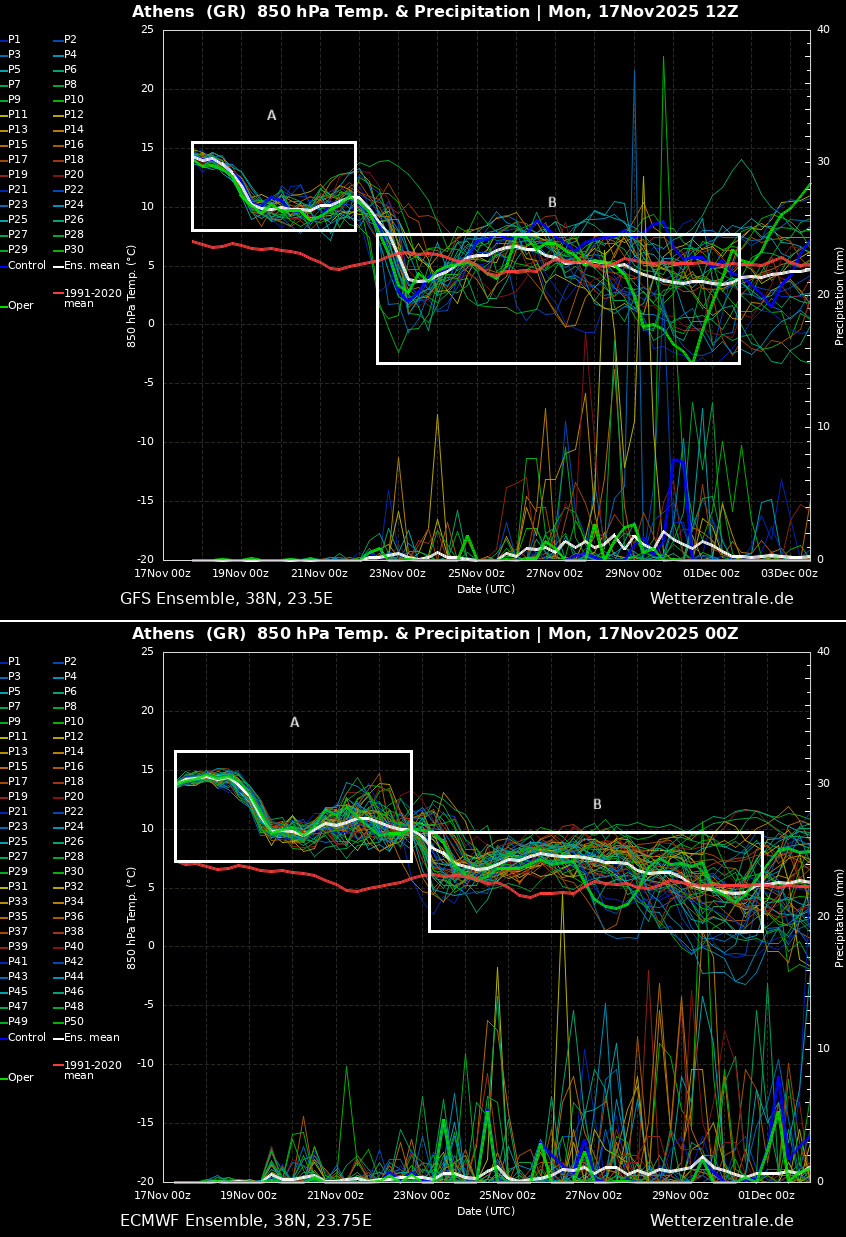This screenshot has height=1237, width=846.
Task: Select 01Dec 00z tick on ECMWF date axis
Action: click(x=766, y=1196)
